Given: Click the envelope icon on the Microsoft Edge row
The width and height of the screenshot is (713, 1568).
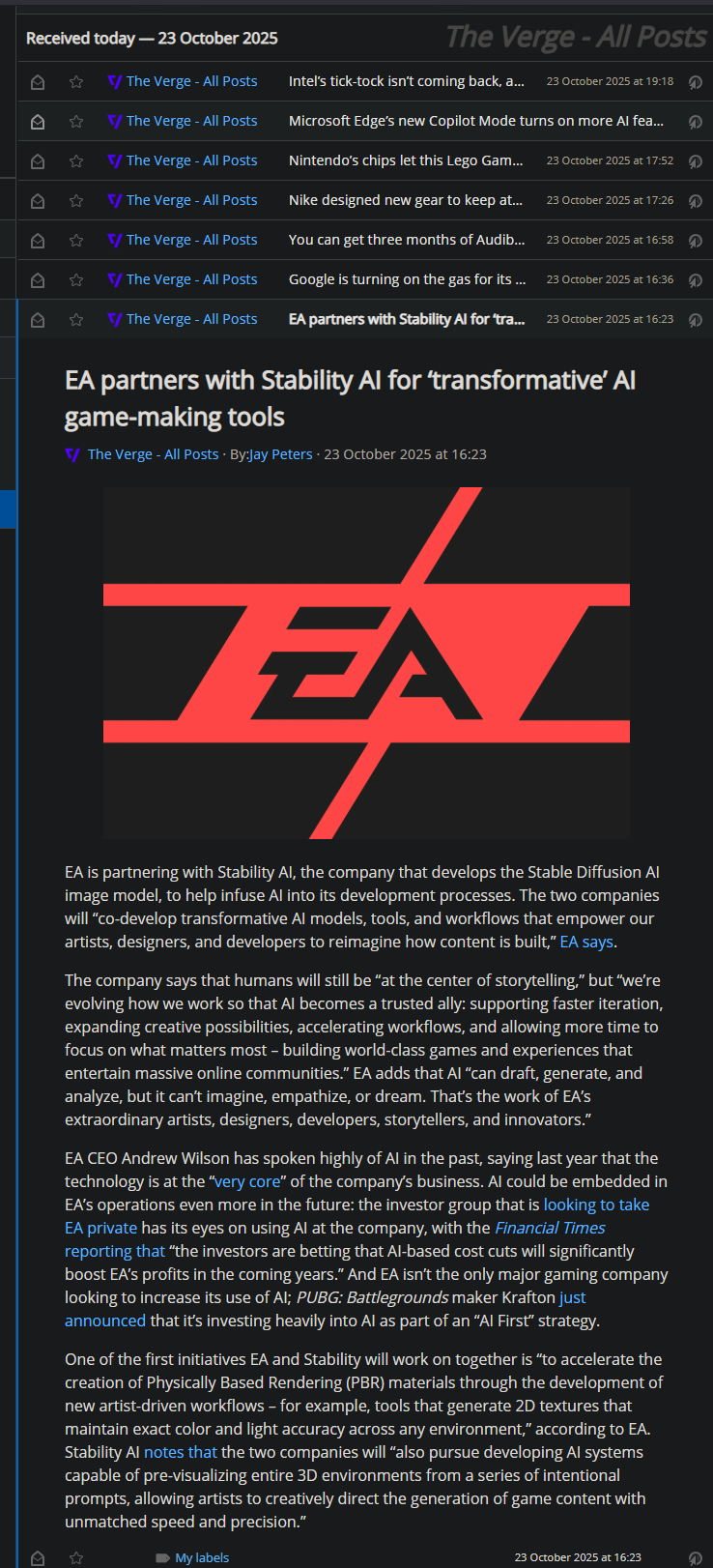Looking at the screenshot, I should (x=38, y=122).
